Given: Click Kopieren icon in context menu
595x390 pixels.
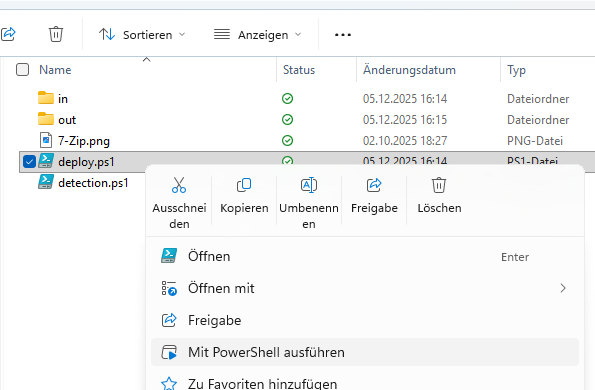Looking at the screenshot, I should pos(244,185).
